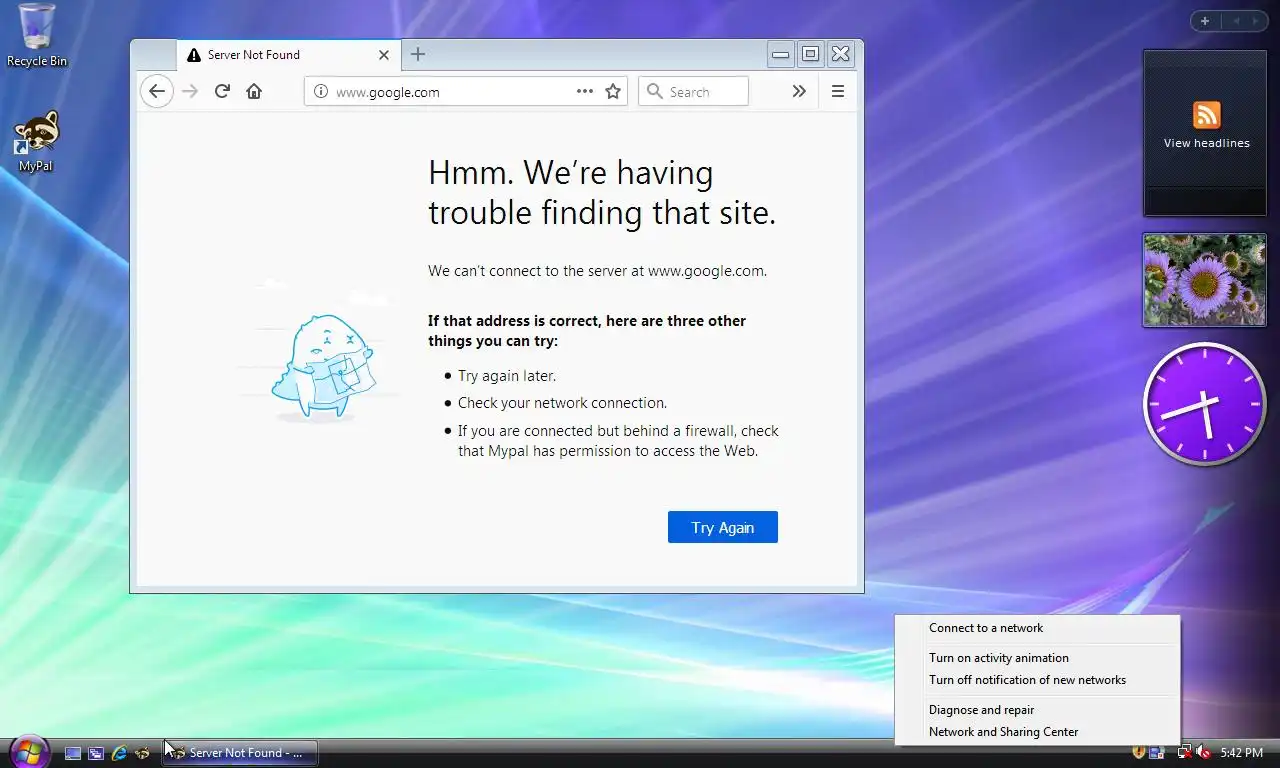The width and height of the screenshot is (1280, 768).
Task: Open the Recycle Bin desktop icon
Action: [x=37, y=36]
